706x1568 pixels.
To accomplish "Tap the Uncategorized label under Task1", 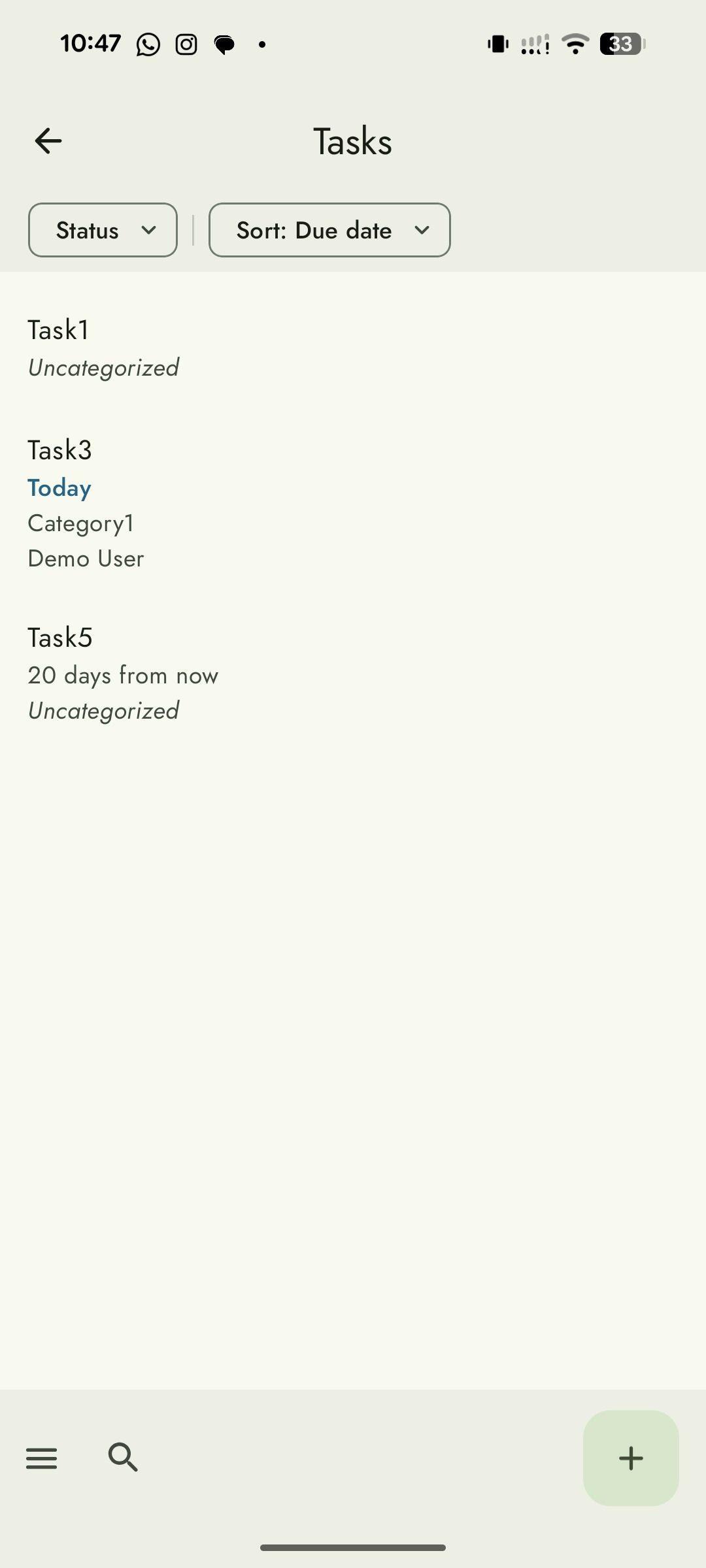I will (103, 367).
